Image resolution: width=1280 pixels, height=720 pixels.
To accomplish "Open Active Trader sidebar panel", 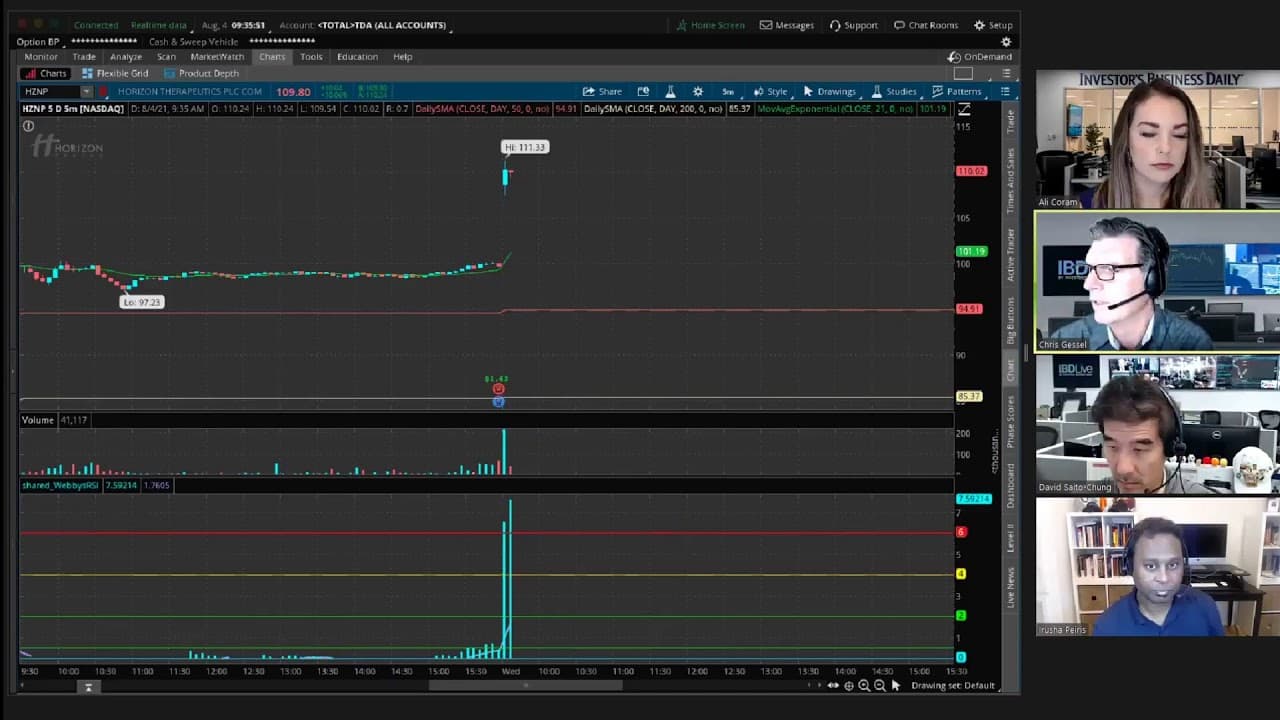I will [x=1010, y=255].
